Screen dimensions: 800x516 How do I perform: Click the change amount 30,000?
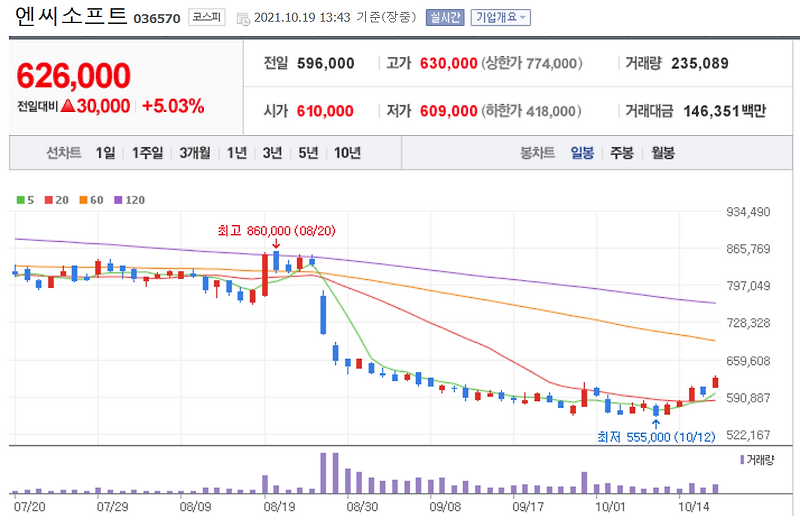click(x=103, y=106)
